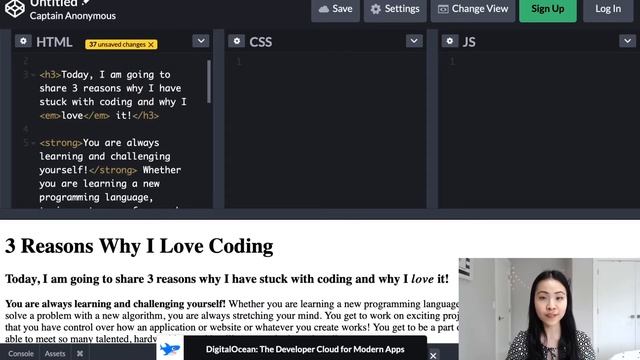640x360 pixels.
Task: Click the '3 Reasons Why I Love Coding' heading
Action: pyautogui.click(x=139, y=246)
